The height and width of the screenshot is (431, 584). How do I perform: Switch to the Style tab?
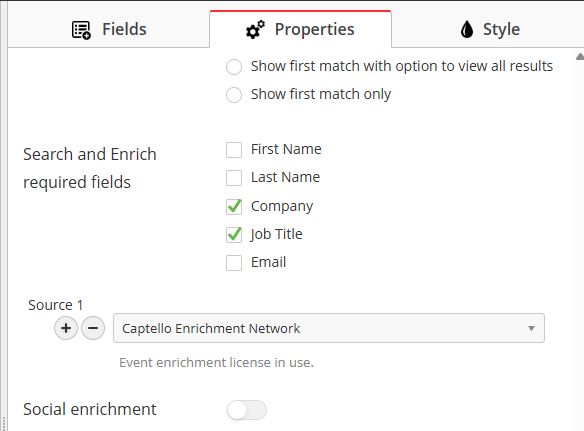[x=488, y=29]
